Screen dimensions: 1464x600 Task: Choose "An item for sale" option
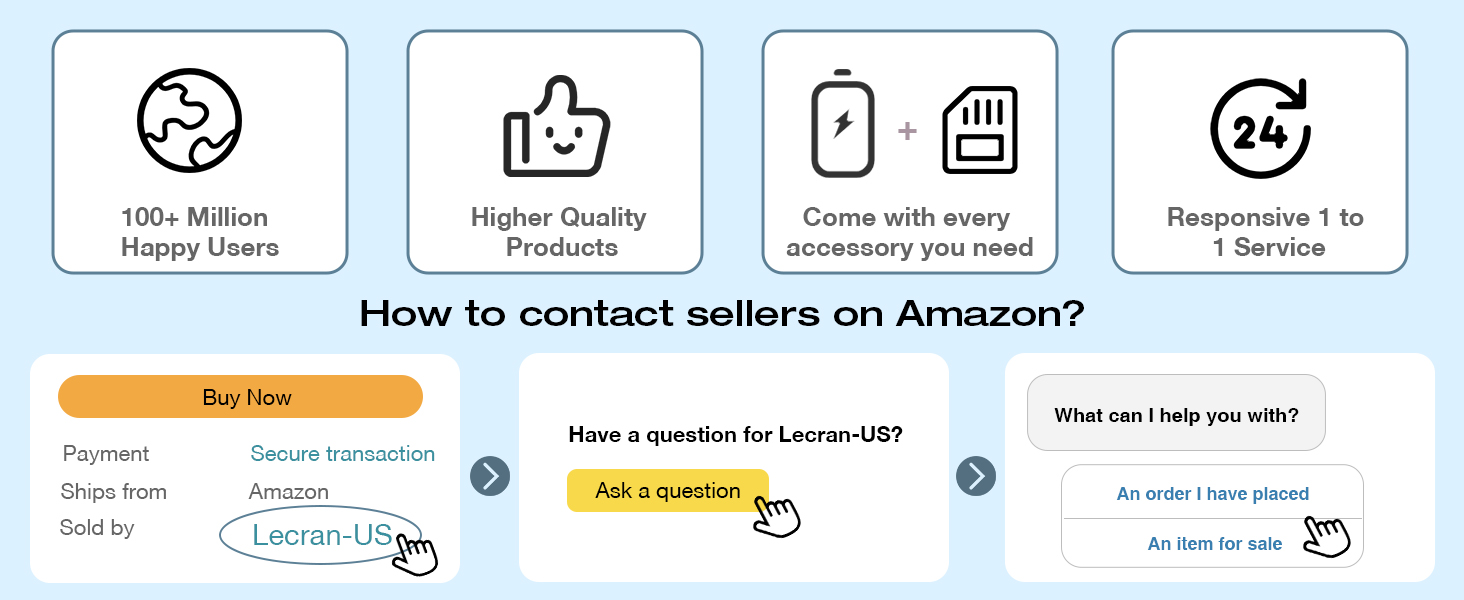tap(1214, 544)
